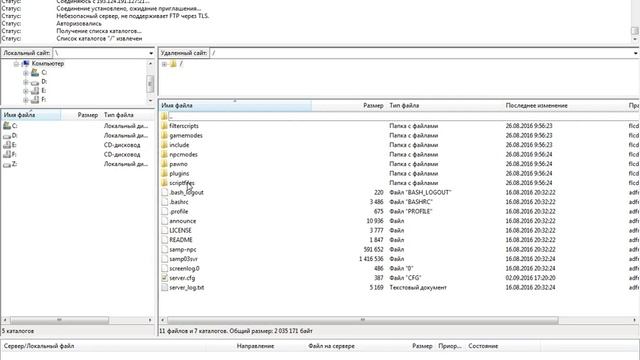Click the Сервер/Локальный файл queue column header

click(39, 346)
